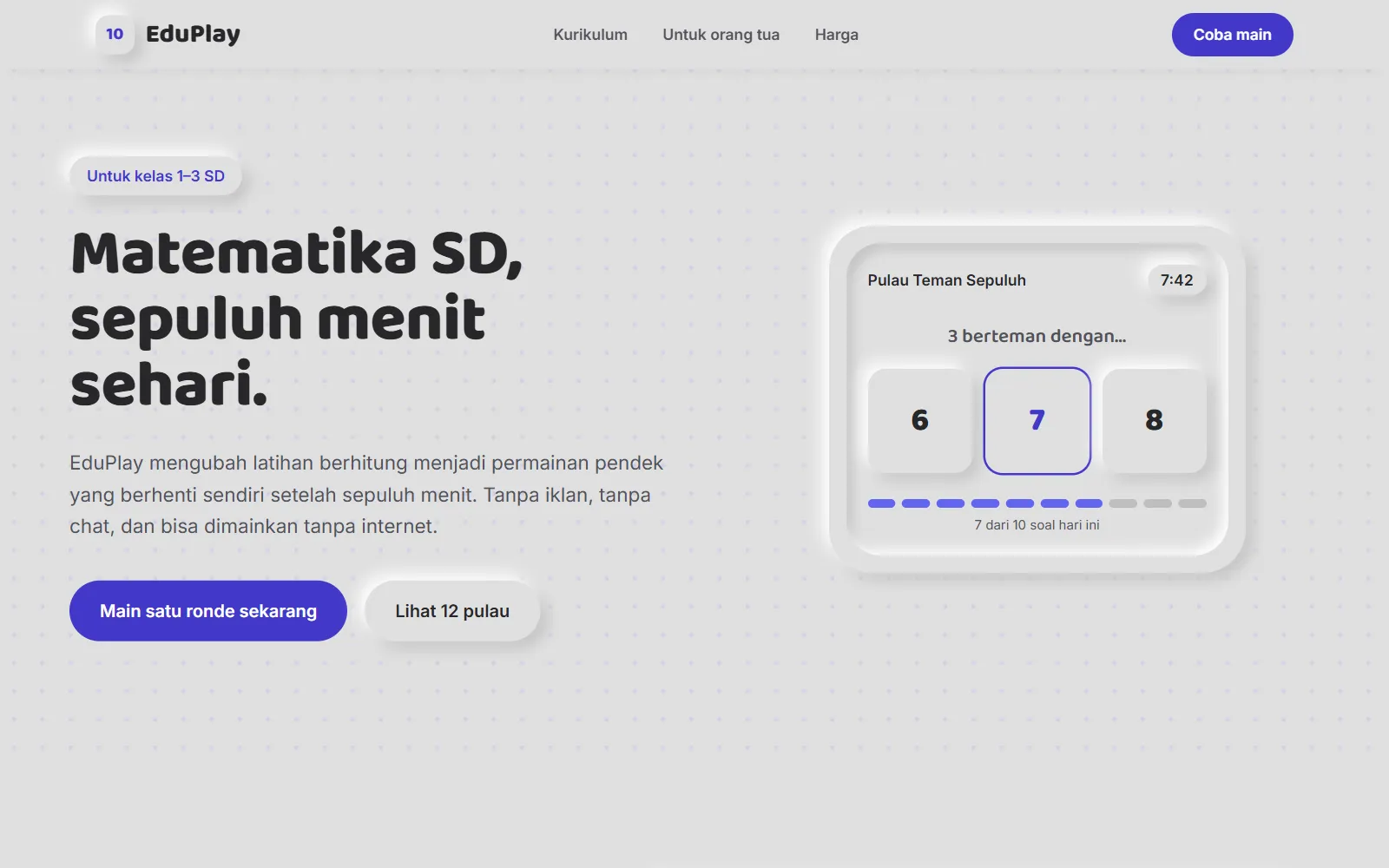Select the highlighted answer tile 7
Viewport: 1389px width, 868px height.
(1037, 421)
